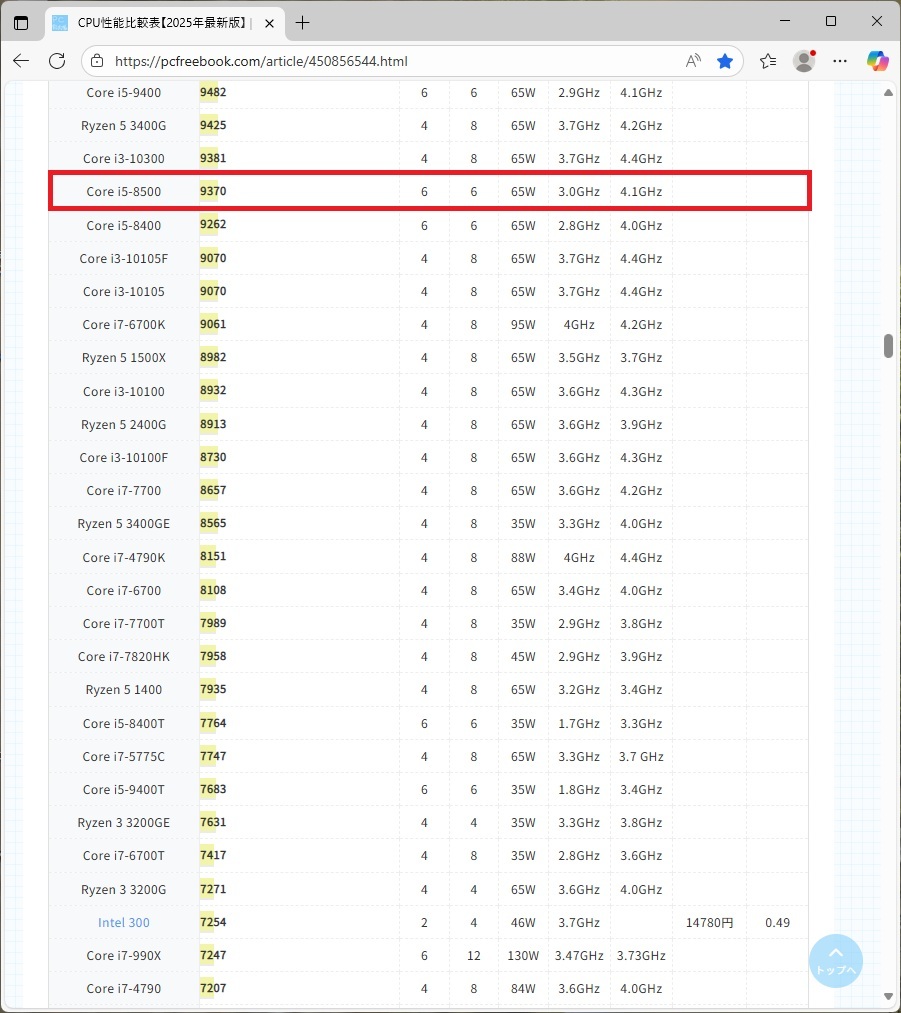
Task: Click scrollbar up arrow
Action: coord(888,92)
